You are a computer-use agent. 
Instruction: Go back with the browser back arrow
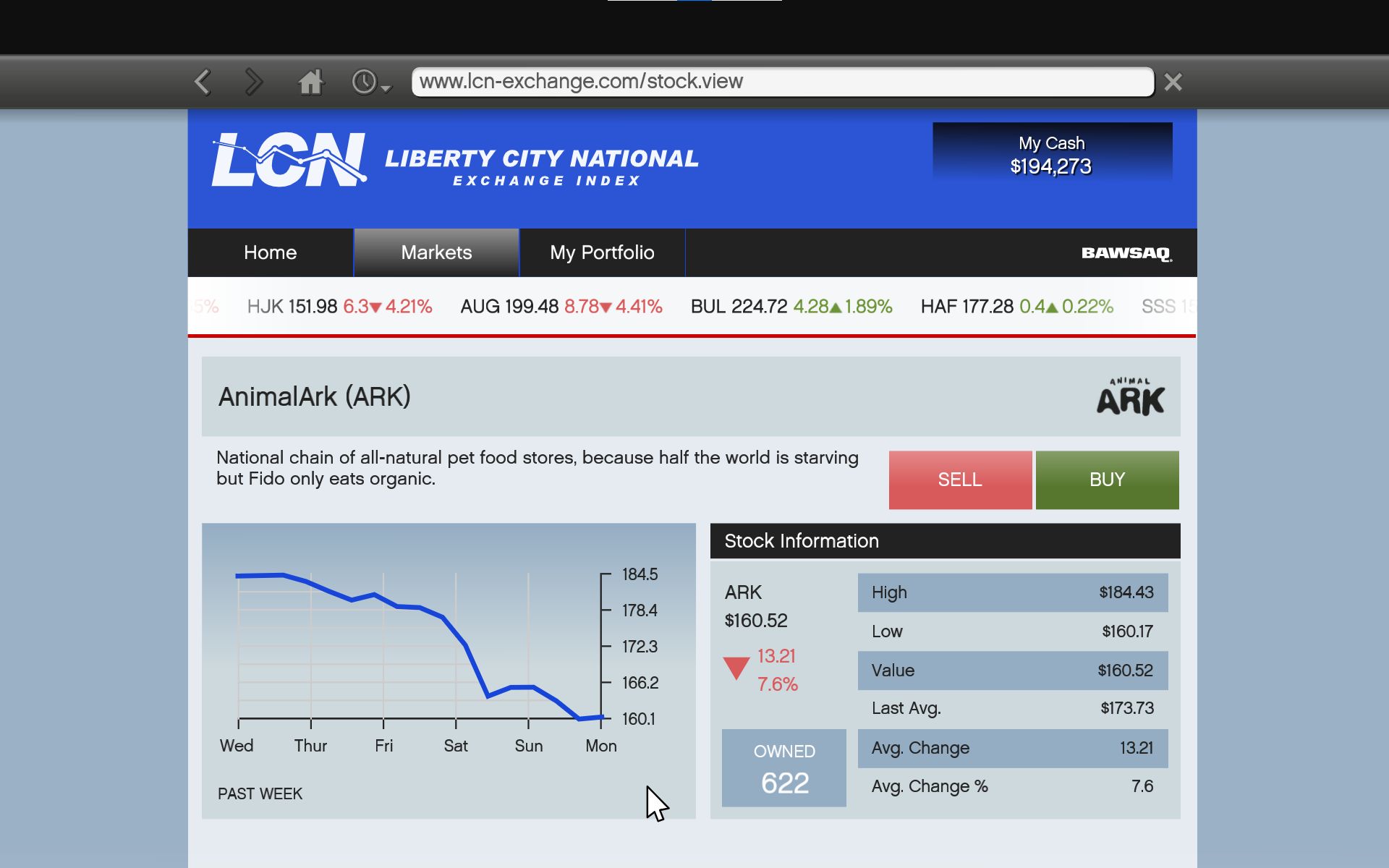[203, 82]
